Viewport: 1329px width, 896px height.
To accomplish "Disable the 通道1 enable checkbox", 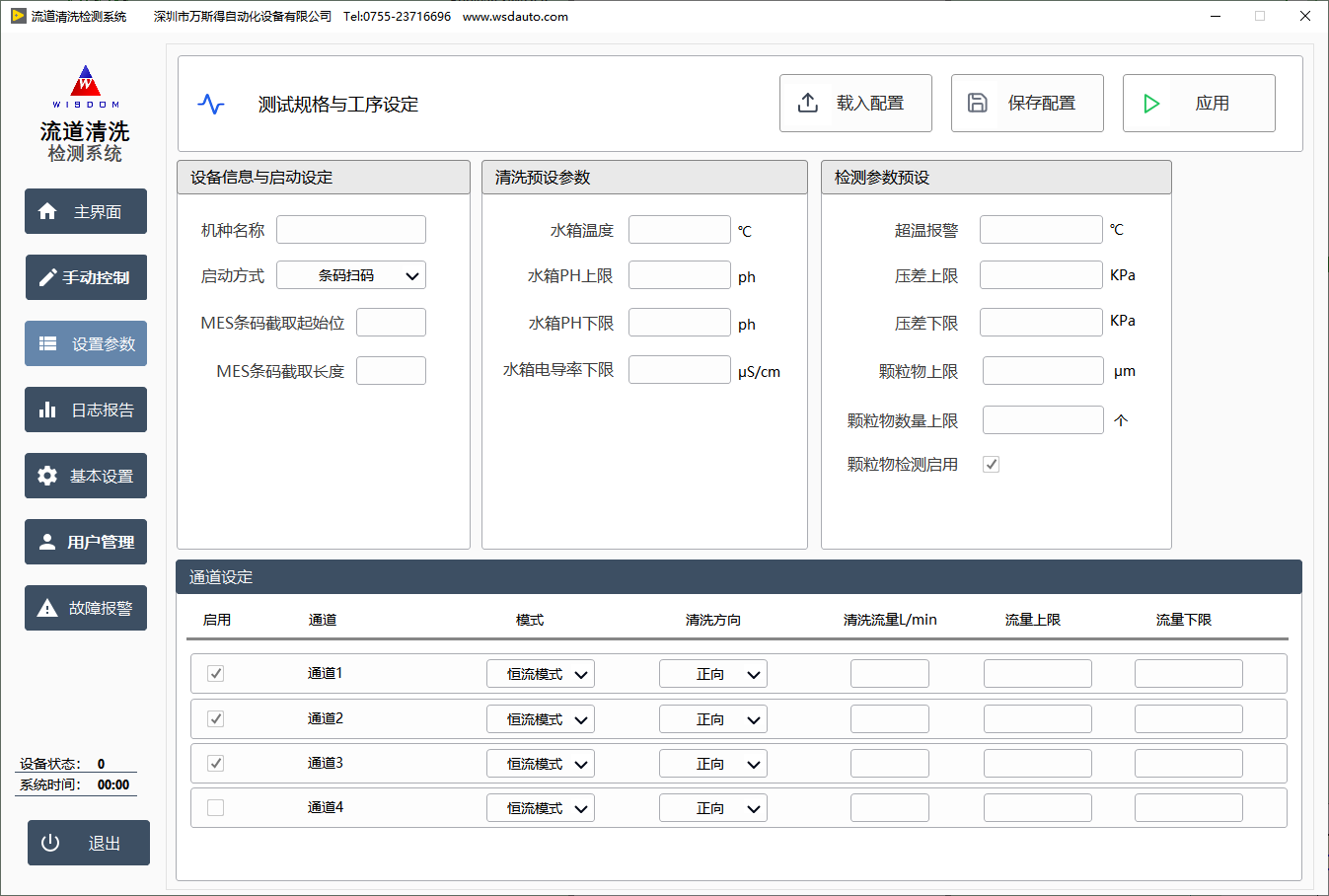I will [x=215, y=673].
